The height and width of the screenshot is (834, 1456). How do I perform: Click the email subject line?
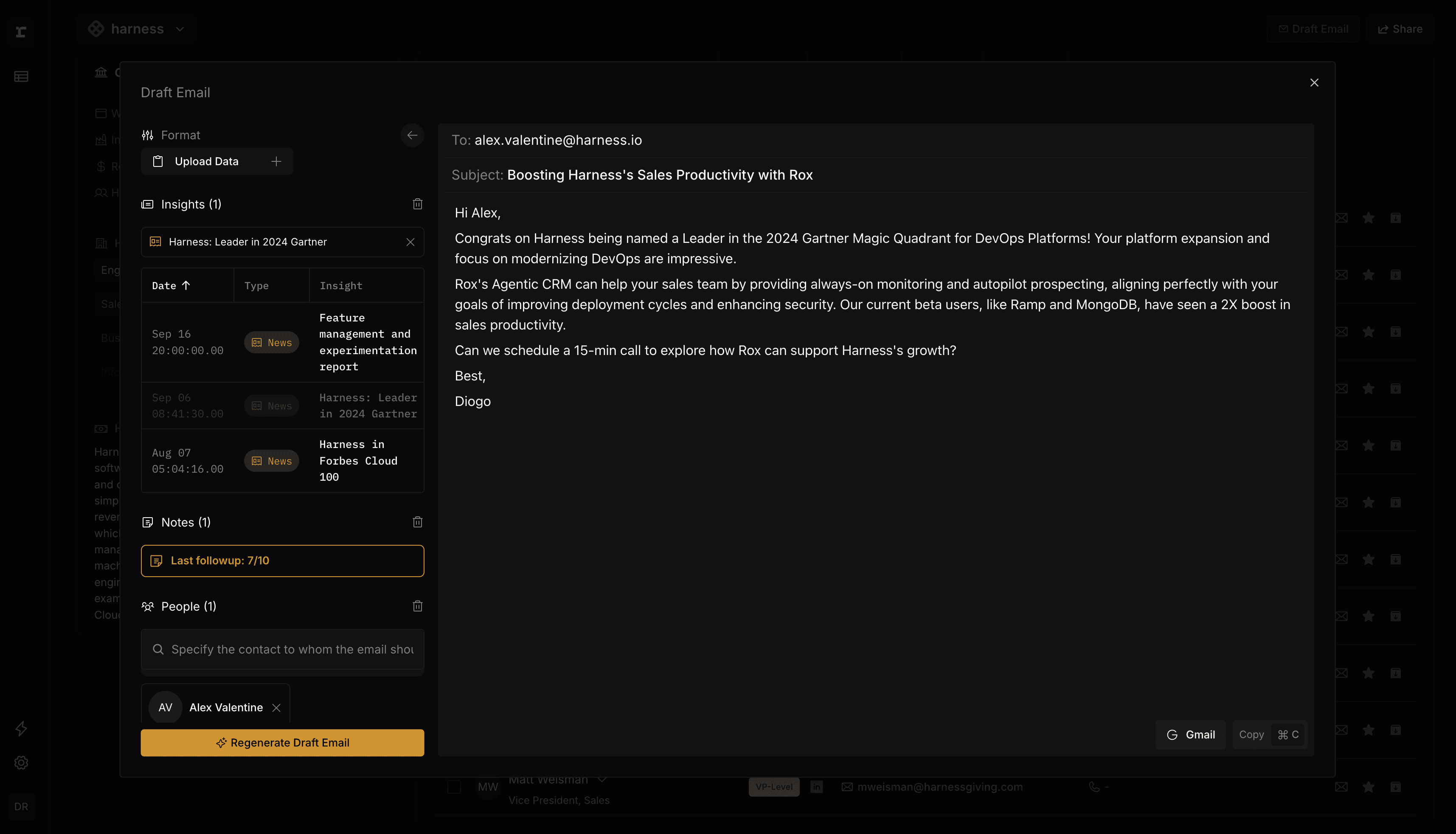coord(660,175)
